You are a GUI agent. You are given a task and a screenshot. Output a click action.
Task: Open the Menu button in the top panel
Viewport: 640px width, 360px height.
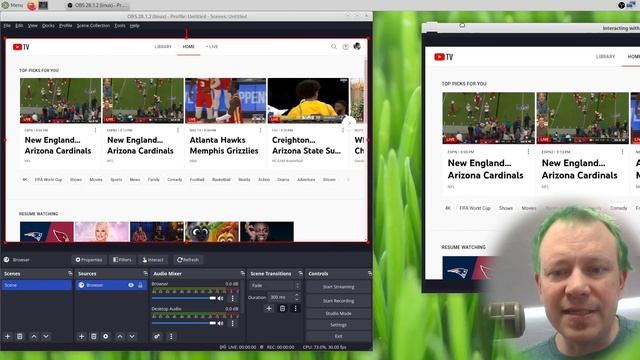(x=12, y=5)
